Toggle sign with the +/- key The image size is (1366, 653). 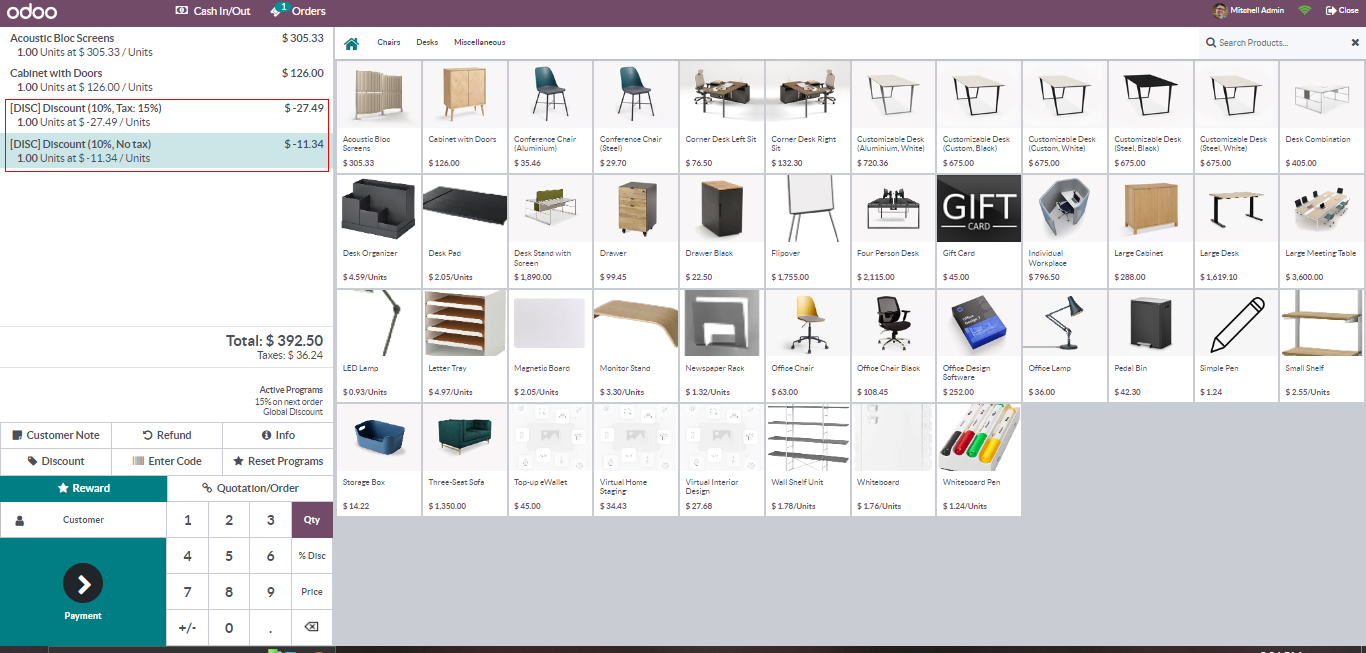(x=187, y=628)
